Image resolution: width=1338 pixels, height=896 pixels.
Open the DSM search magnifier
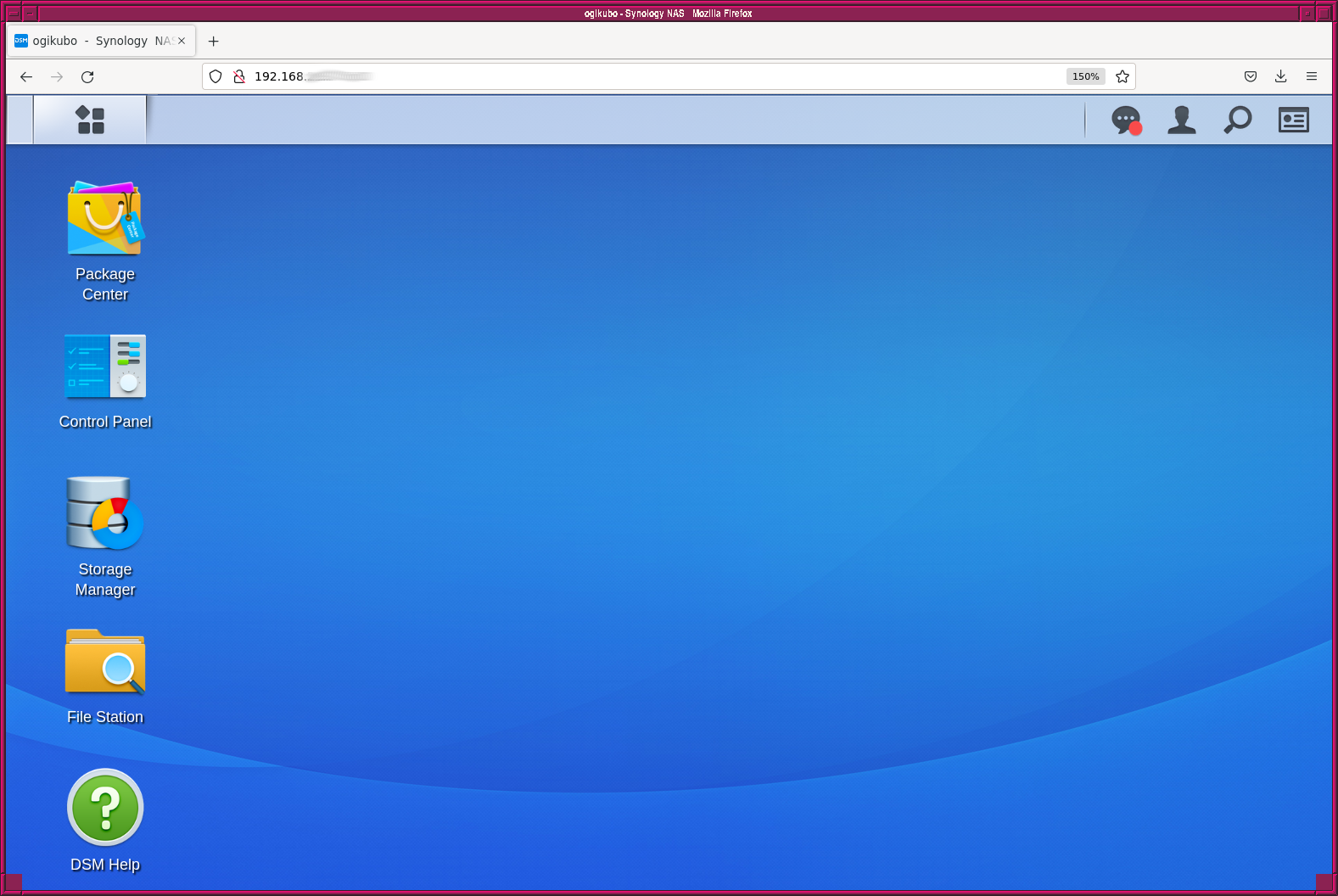tap(1237, 120)
